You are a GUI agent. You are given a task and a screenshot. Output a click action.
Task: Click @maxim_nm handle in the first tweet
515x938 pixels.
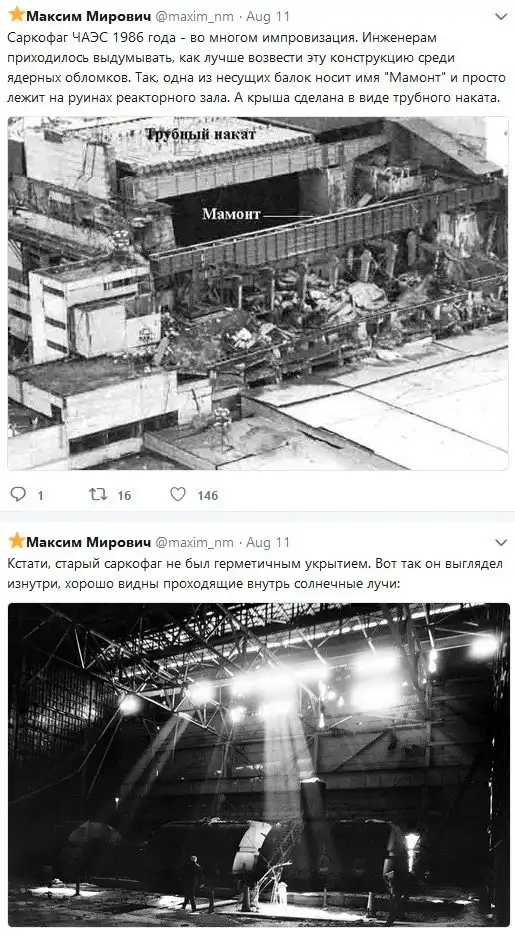pyautogui.click(x=194, y=16)
